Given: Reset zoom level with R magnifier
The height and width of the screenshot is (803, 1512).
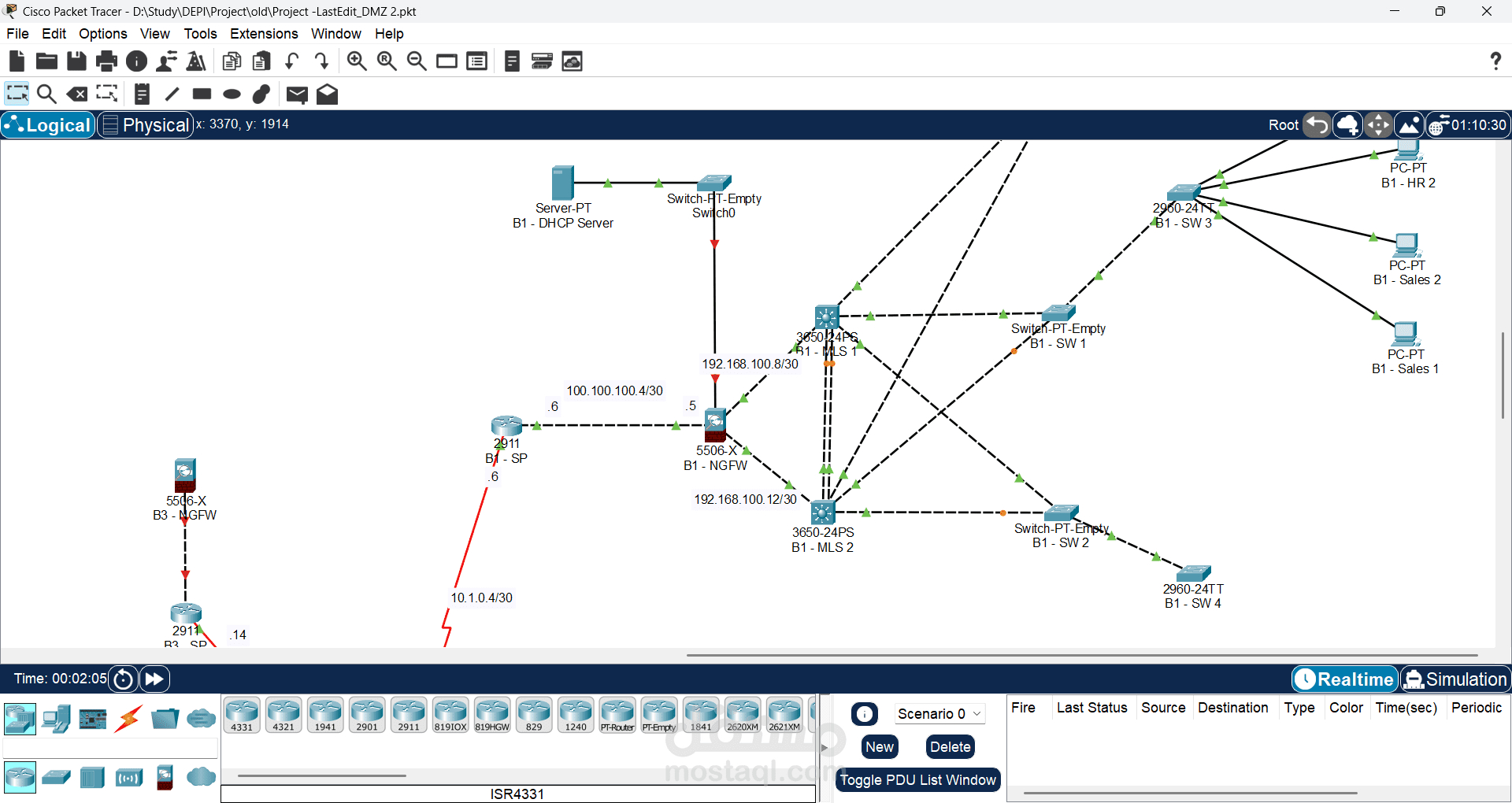Looking at the screenshot, I should (387, 61).
